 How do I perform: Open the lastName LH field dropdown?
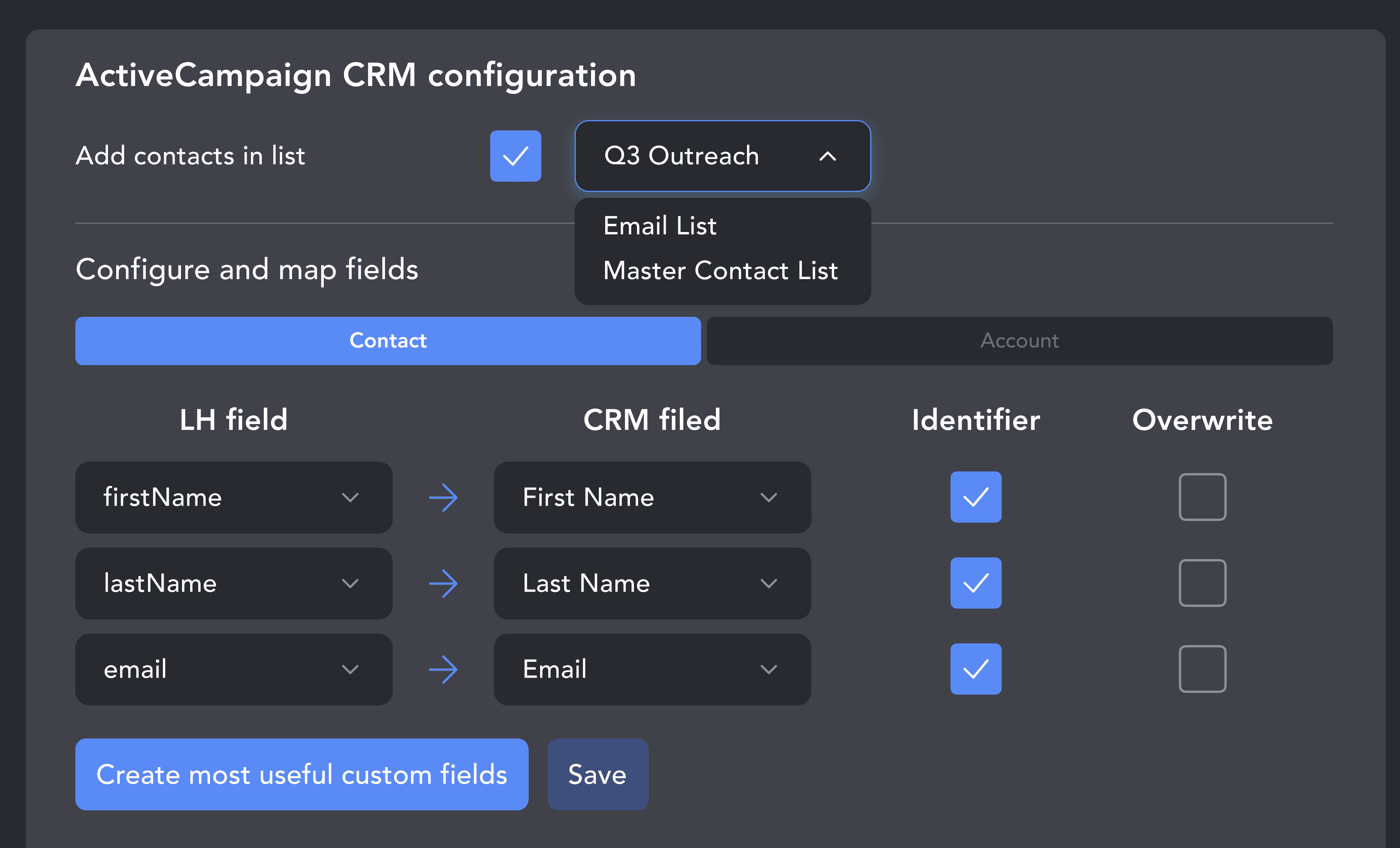234,583
